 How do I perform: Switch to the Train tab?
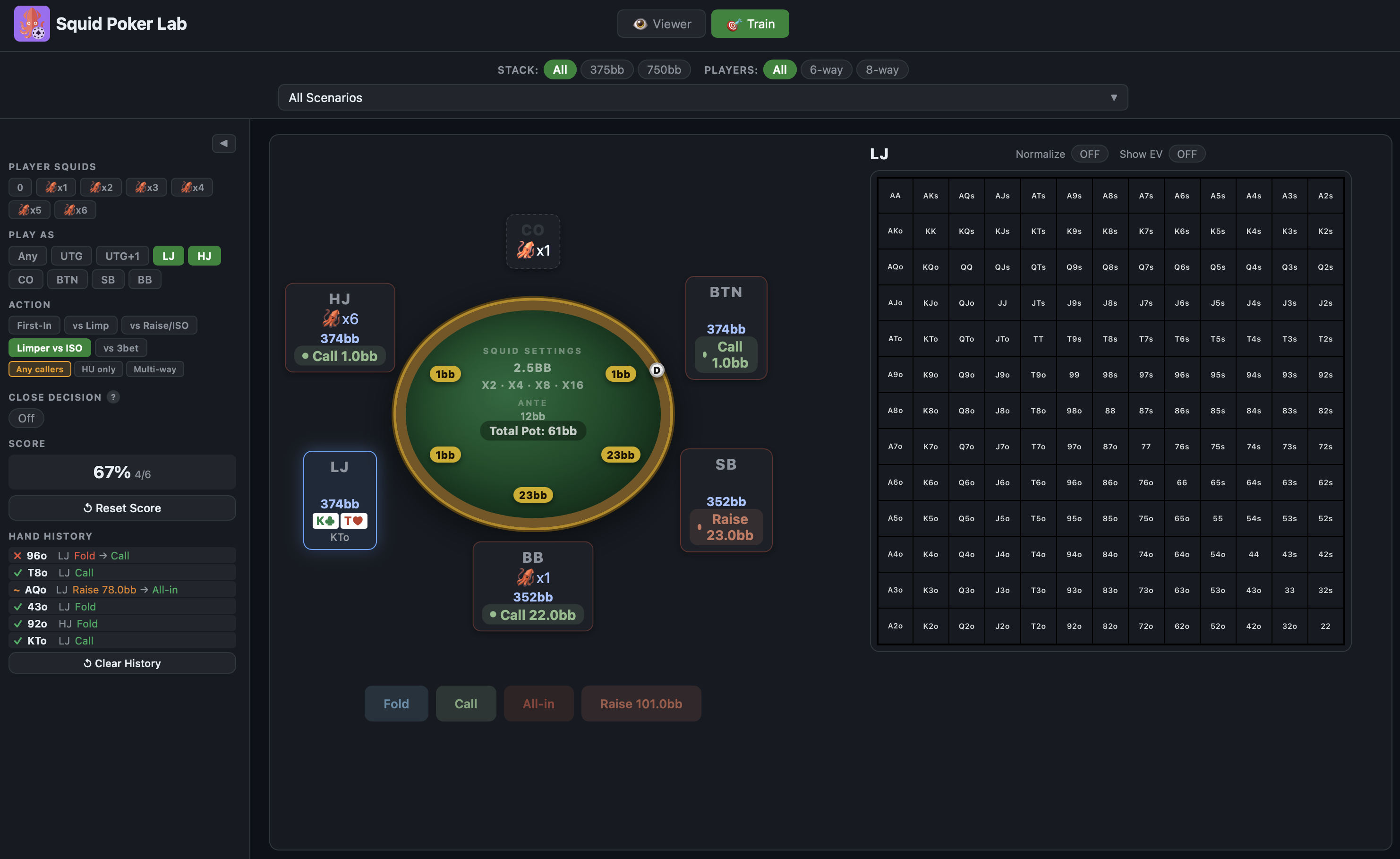tap(750, 24)
